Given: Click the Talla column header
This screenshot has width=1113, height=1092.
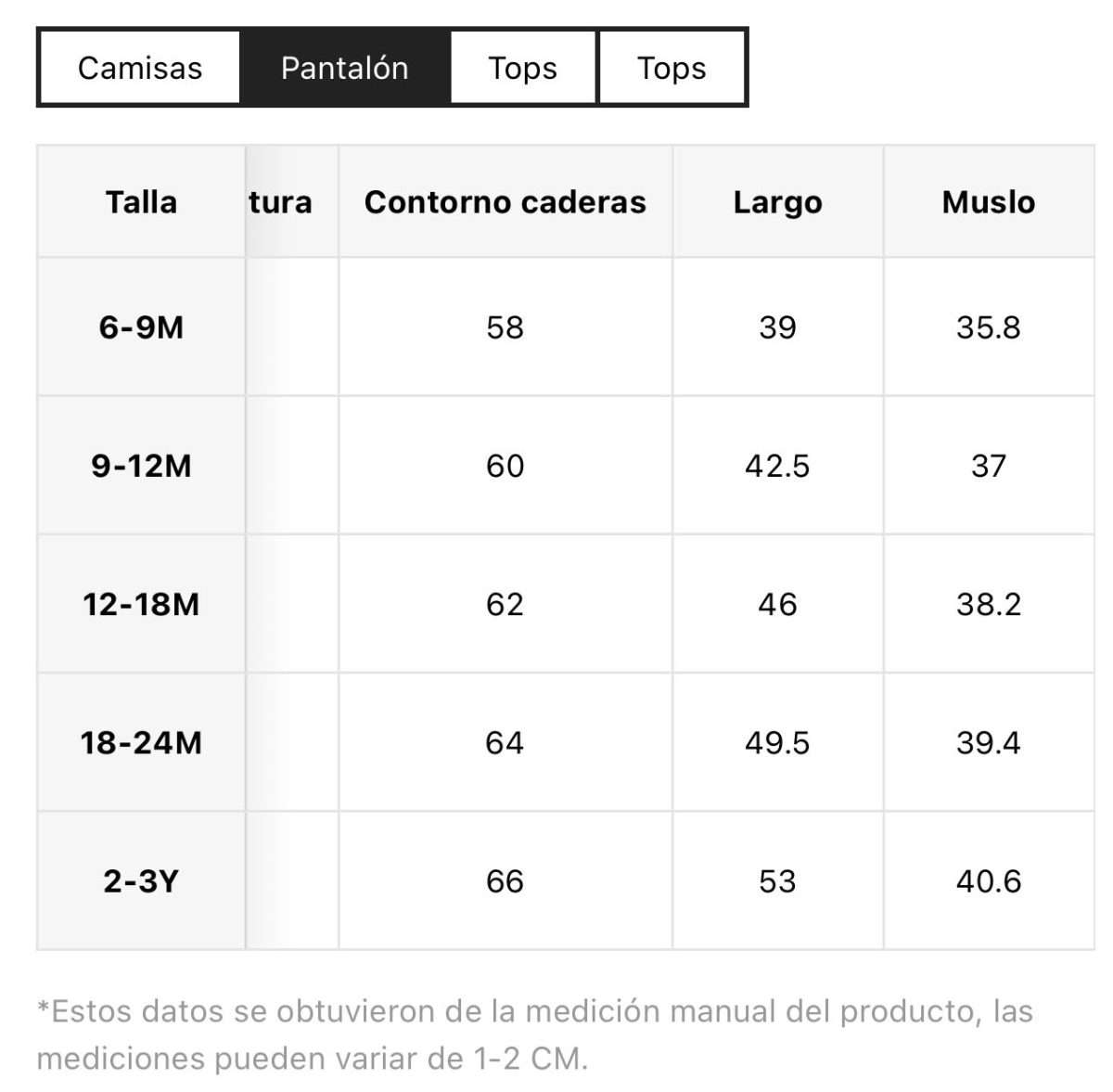Looking at the screenshot, I should pyautogui.click(x=141, y=201).
